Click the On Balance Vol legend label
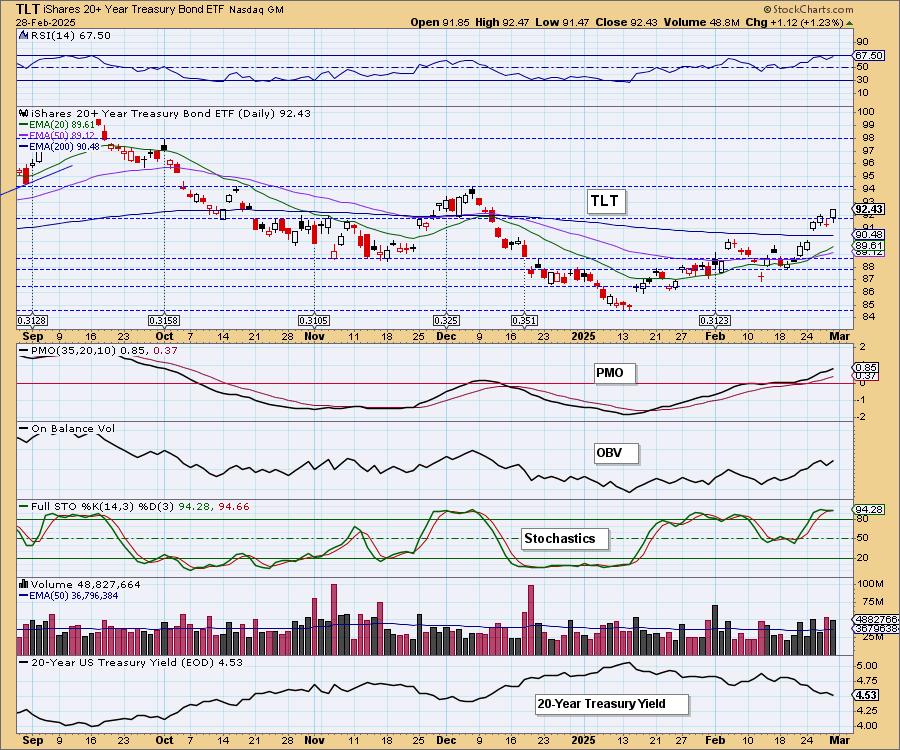The image size is (900, 750). point(73,429)
